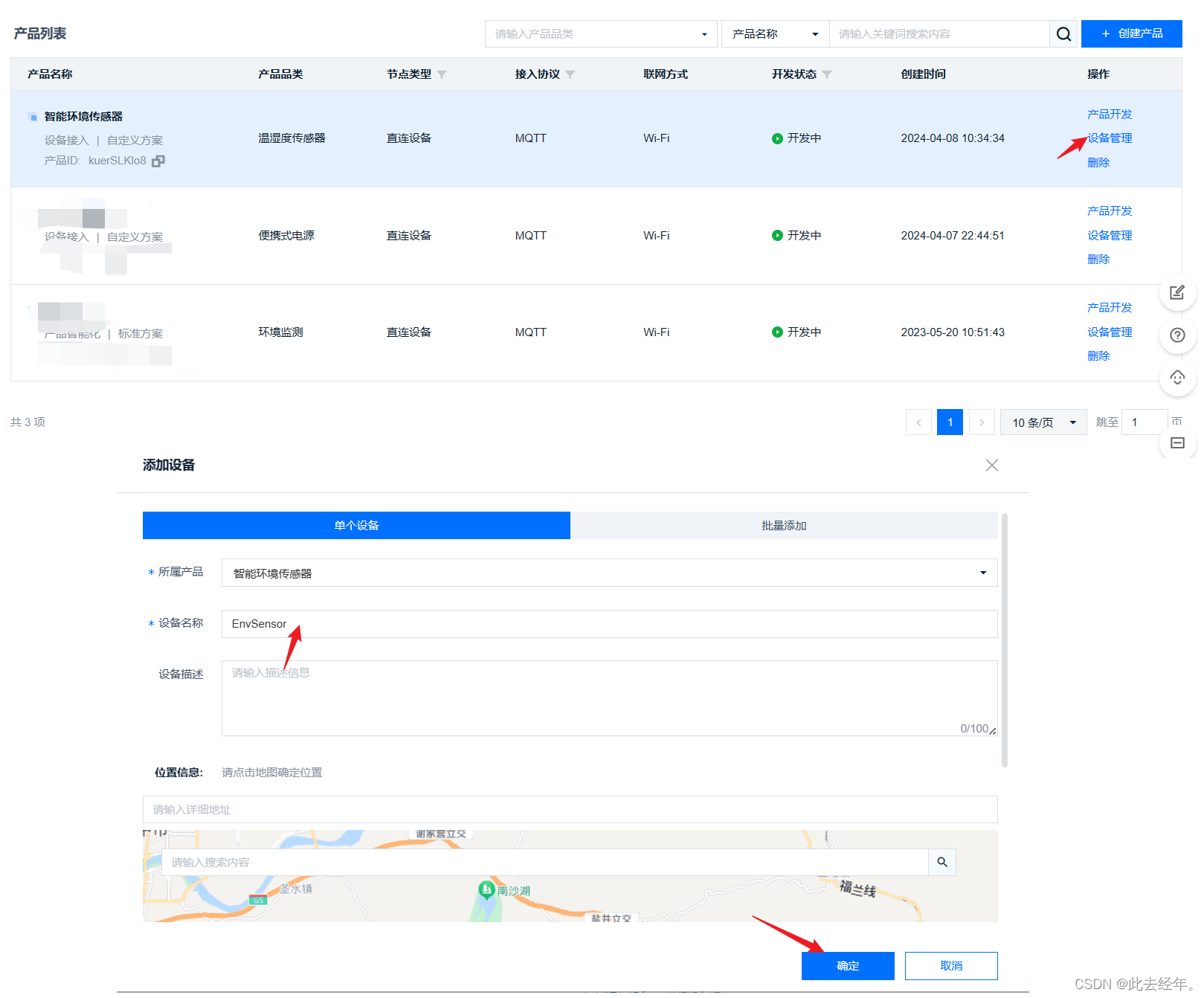The width and height of the screenshot is (1204, 998).
Task: Go to previous page arrow
Action: [918, 422]
